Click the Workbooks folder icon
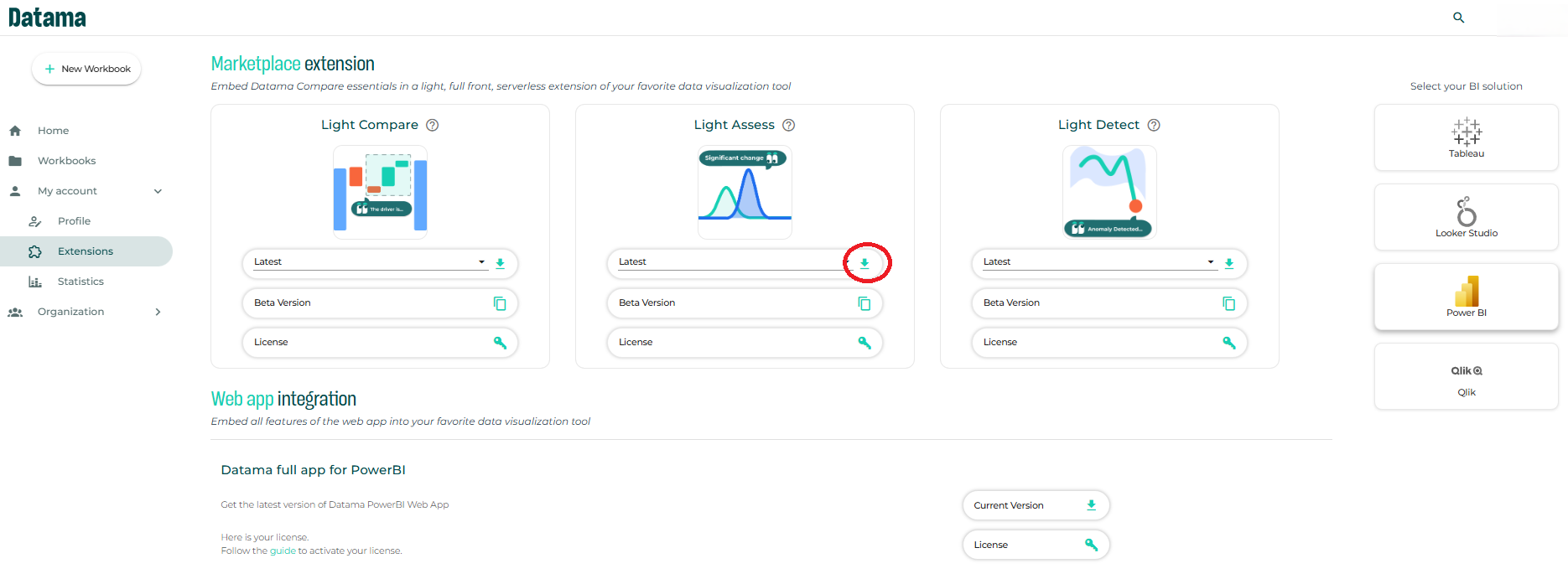This screenshot has height=579, width=1568. [x=15, y=161]
